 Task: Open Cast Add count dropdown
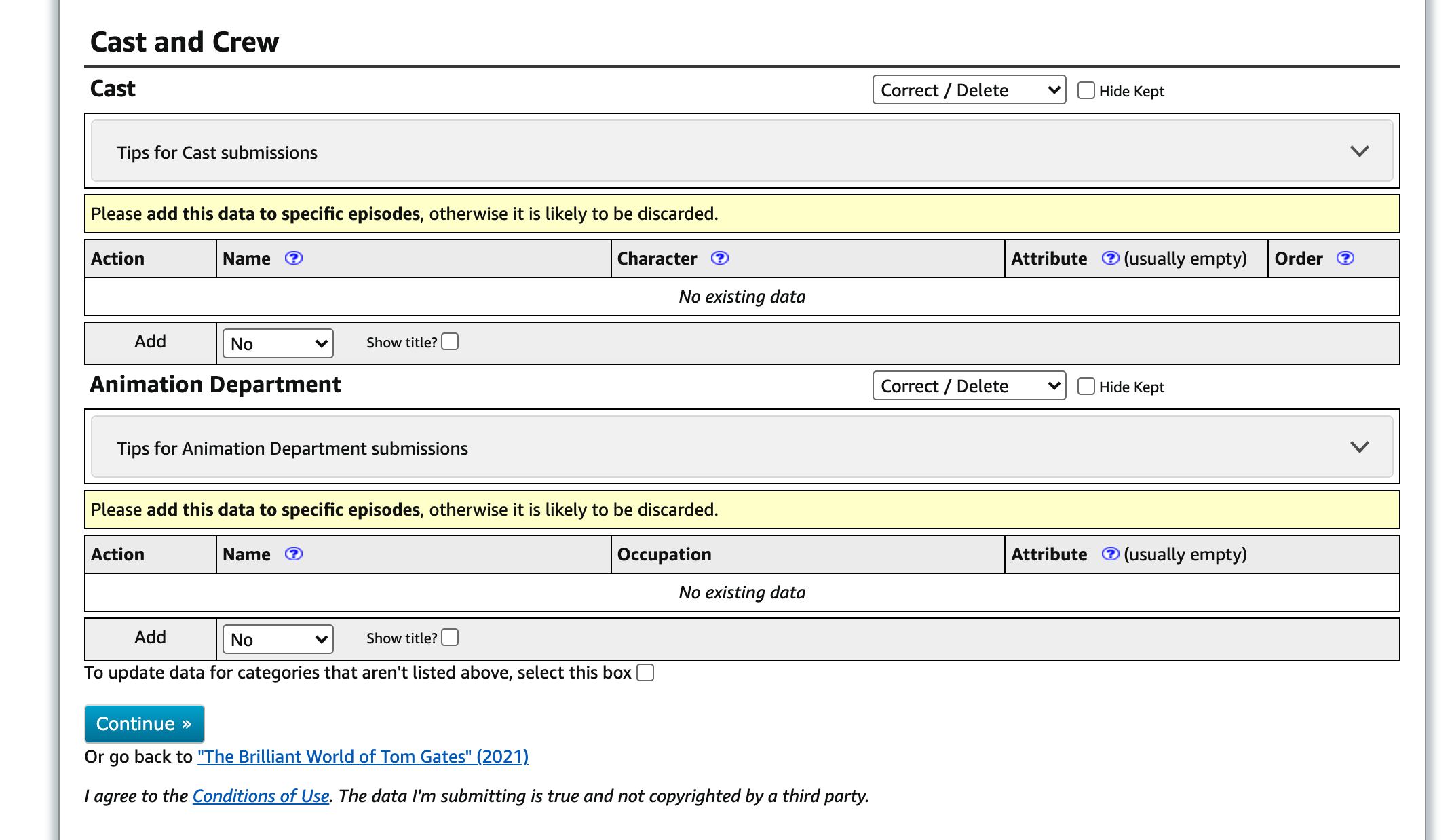click(278, 344)
